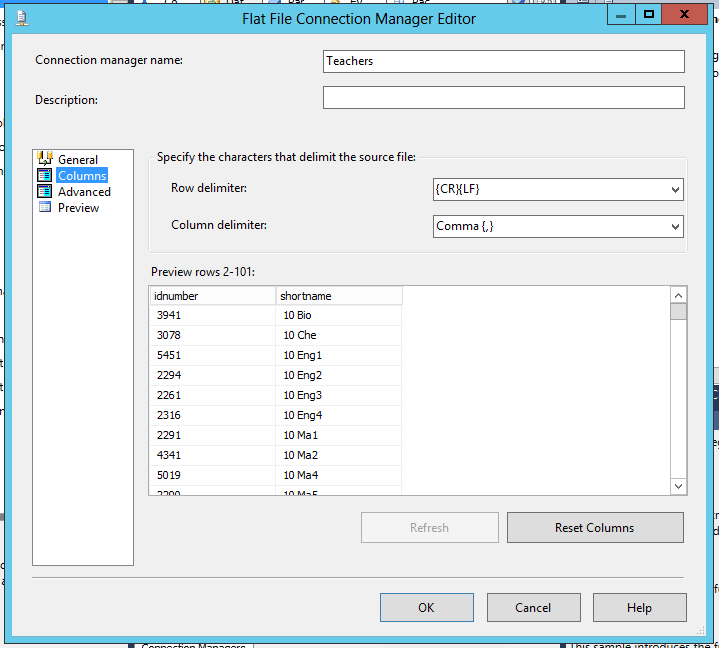Select the 10 Eng1 preview cell

click(x=338, y=355)
